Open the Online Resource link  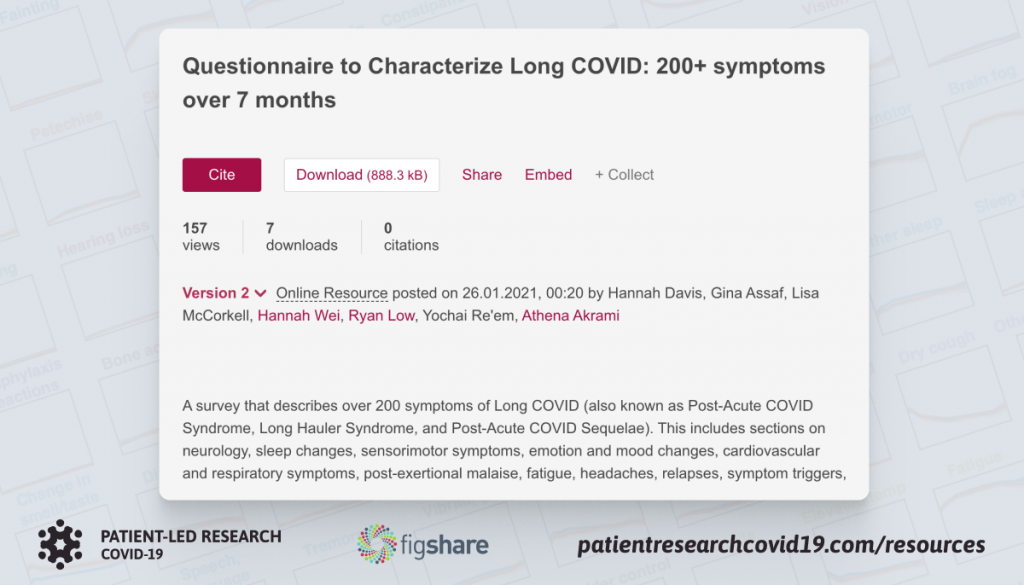[332, 293]
